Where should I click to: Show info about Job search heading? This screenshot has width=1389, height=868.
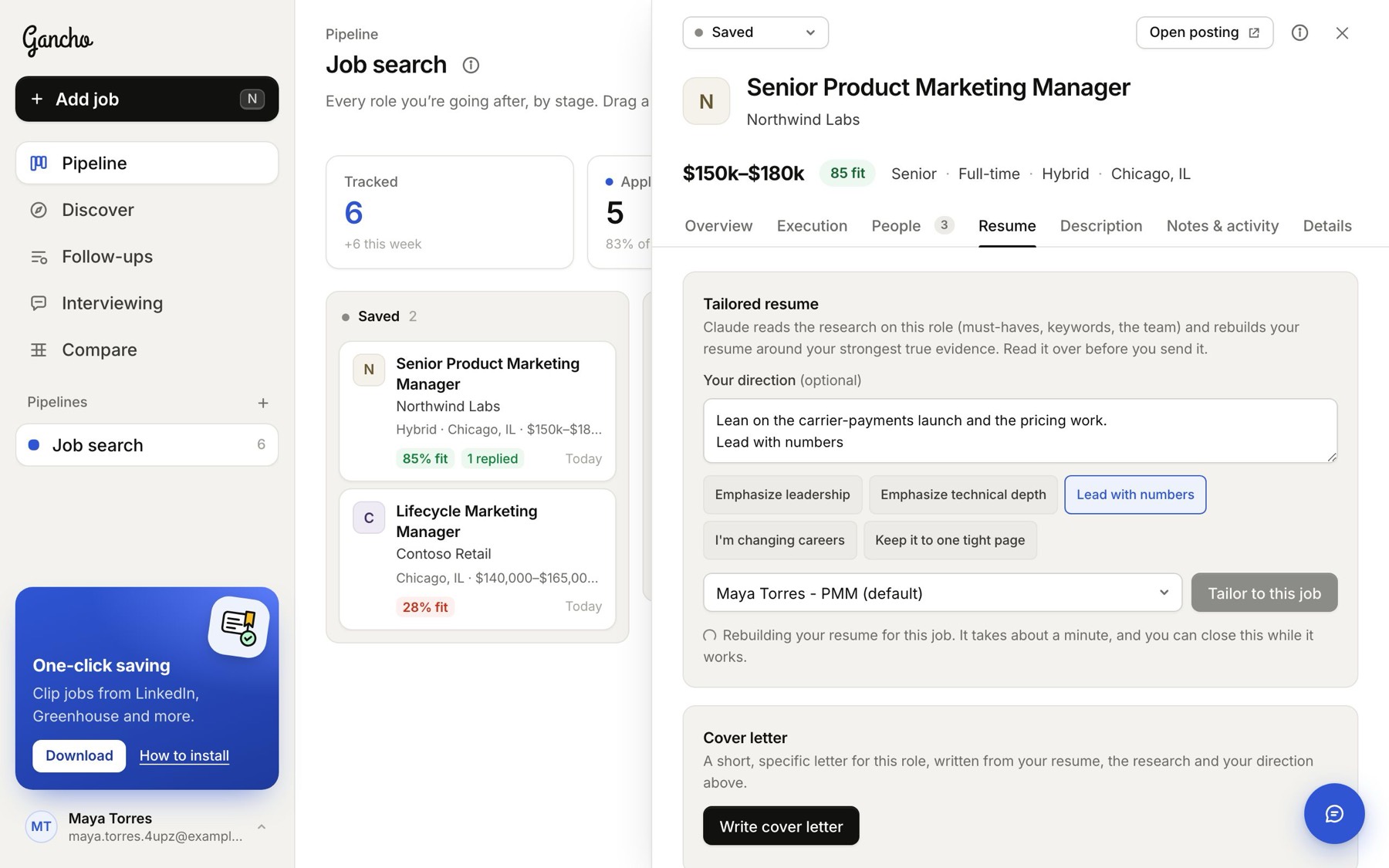471,65
